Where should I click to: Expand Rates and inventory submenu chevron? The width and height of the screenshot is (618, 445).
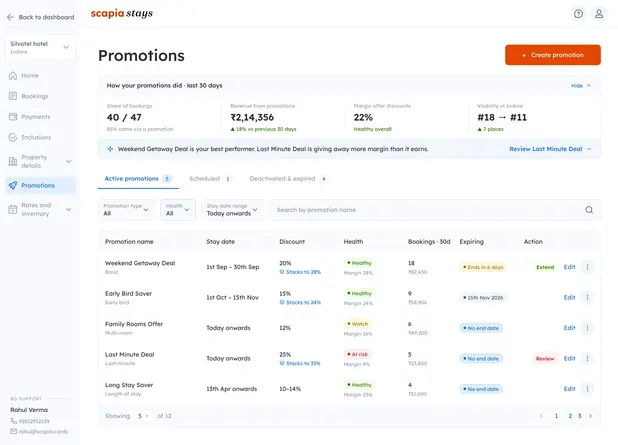[69, 209]
